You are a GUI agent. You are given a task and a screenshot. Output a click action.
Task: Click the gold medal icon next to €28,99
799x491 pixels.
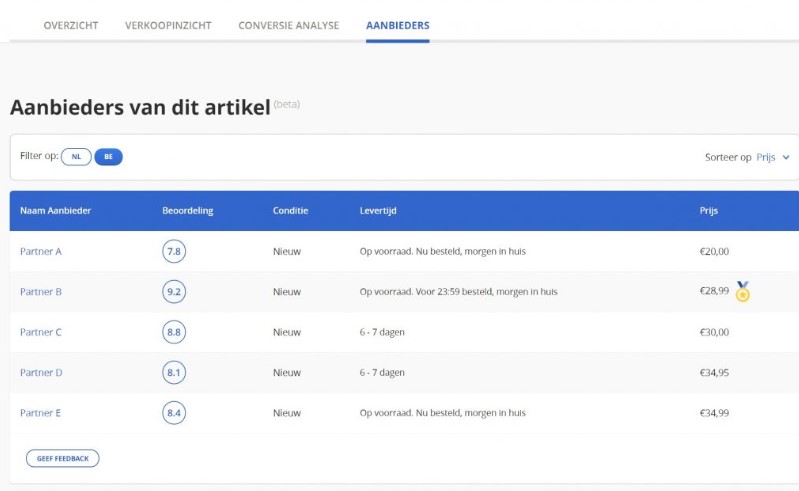pyautogui.click(x=742, y=292)
